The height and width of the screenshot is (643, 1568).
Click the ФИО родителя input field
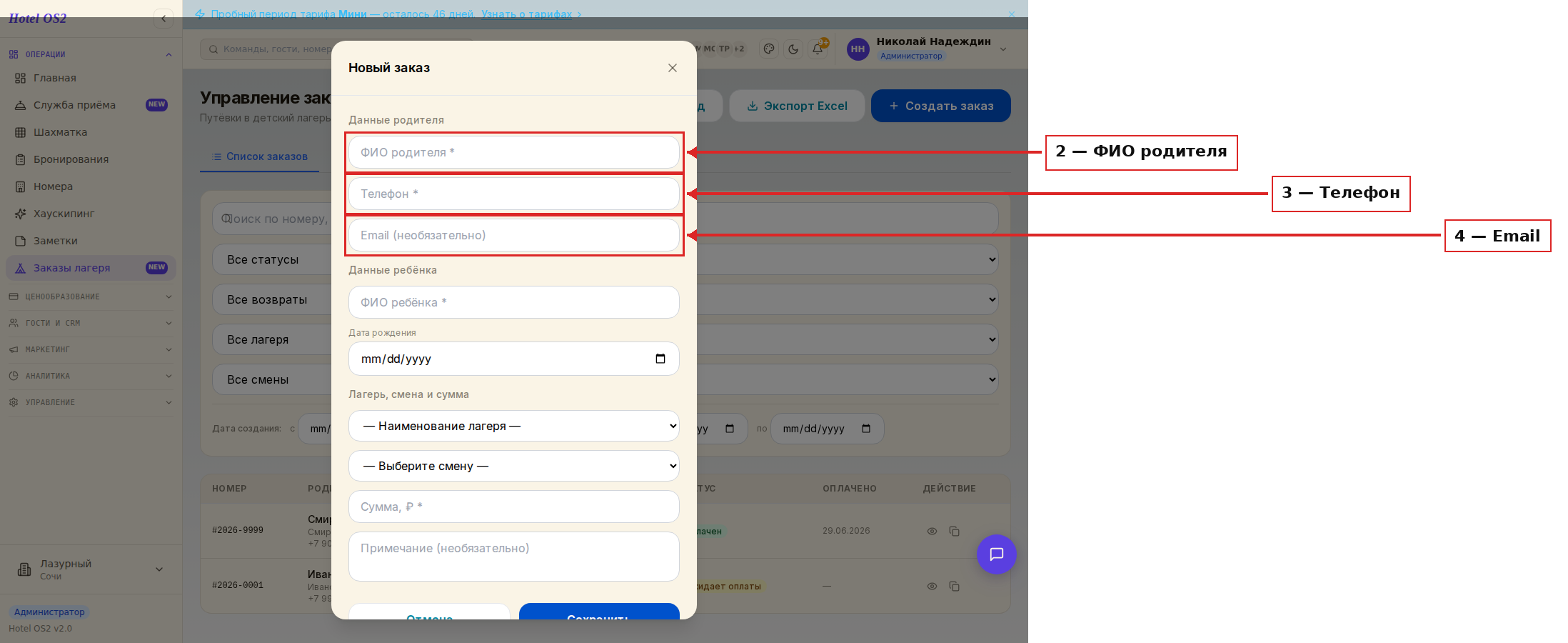click(514, 152)
